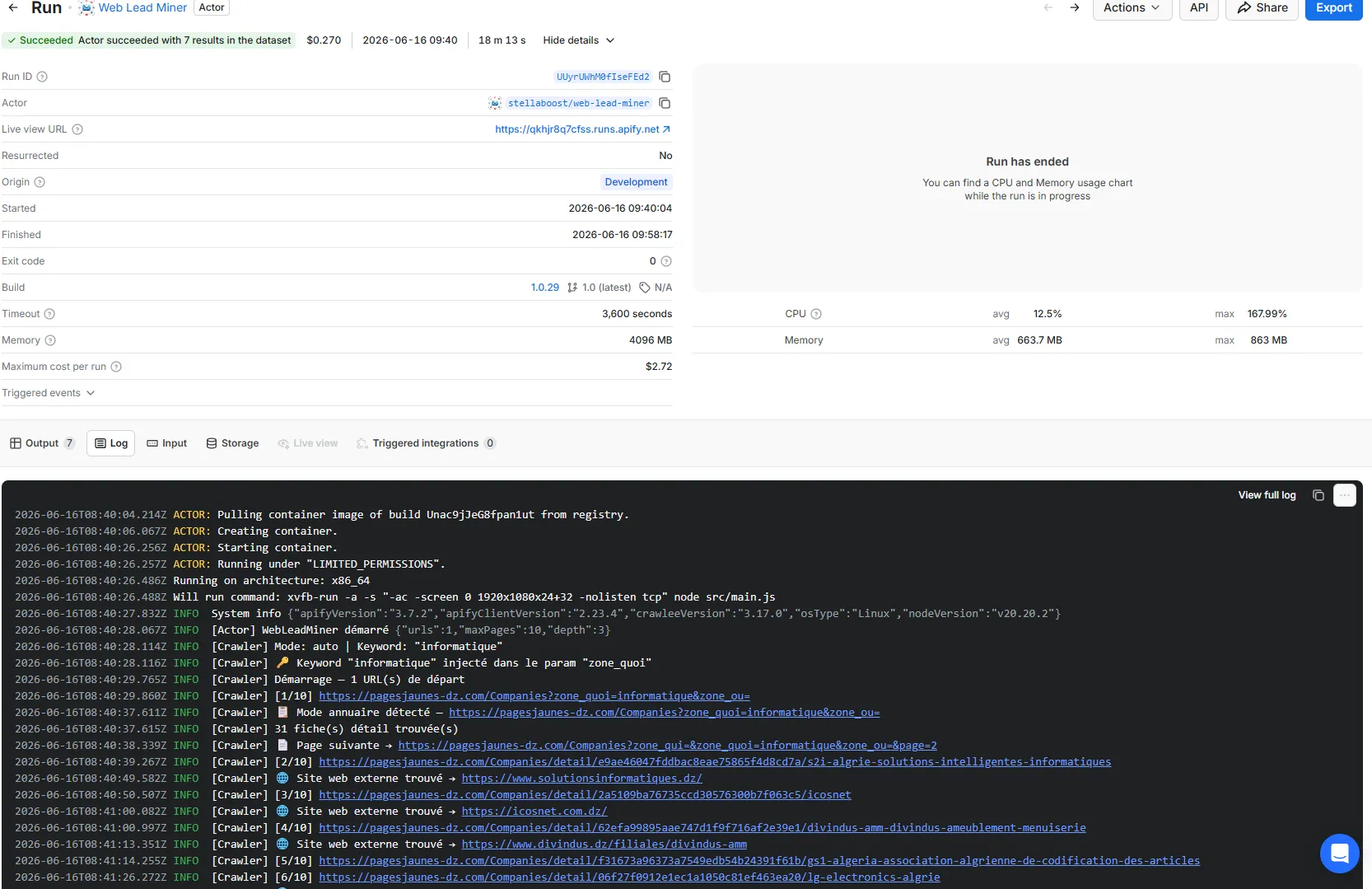Screen dimensions: 1372x889
Task: Show help for Timeout
Action: (x=49, y=314)
